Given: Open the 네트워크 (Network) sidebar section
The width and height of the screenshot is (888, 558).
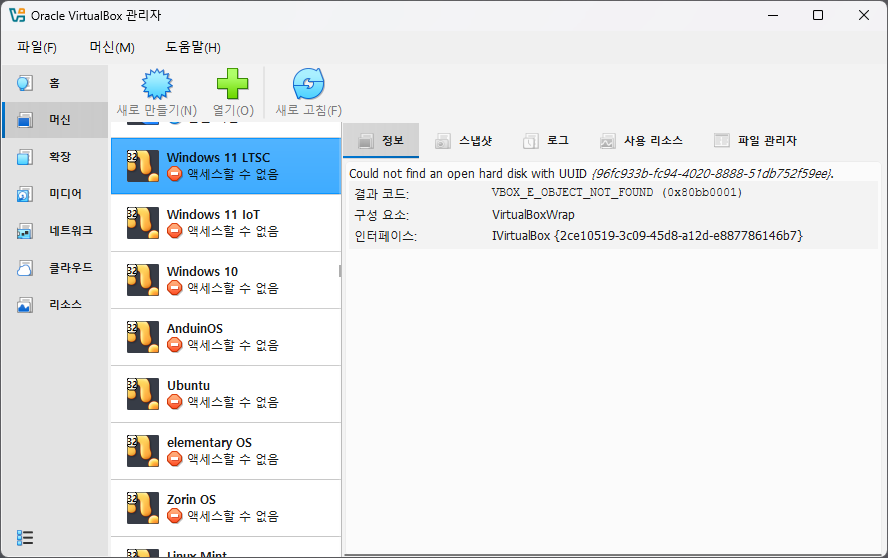Looking at the screenshot, I should [x=54, y=231].
